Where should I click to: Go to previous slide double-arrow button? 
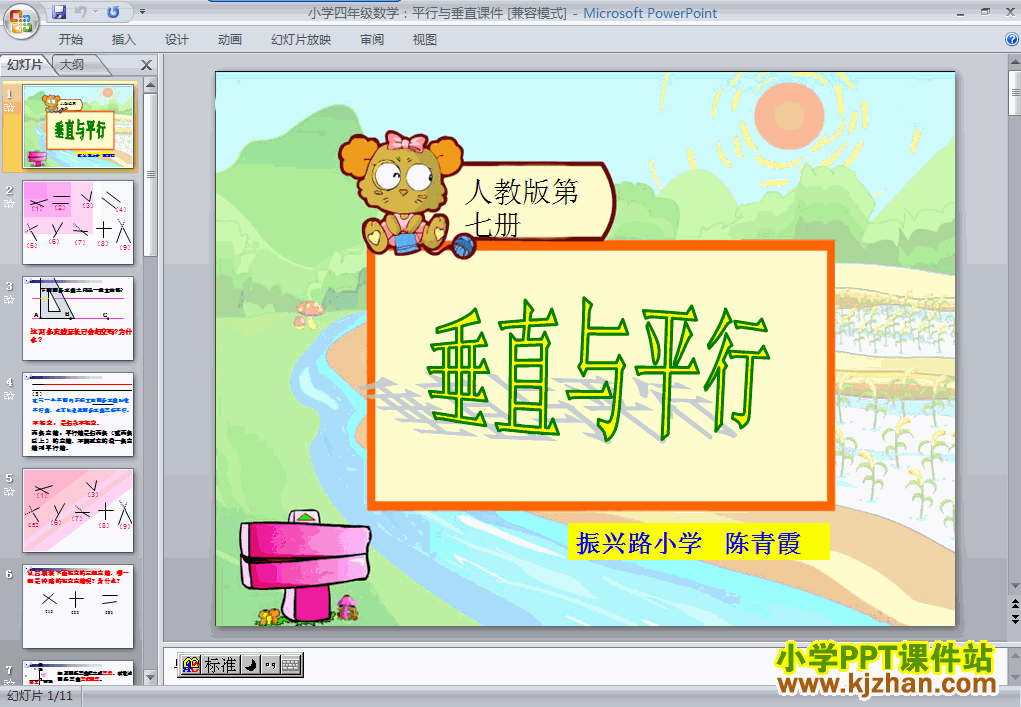[x=1014, y=605]
